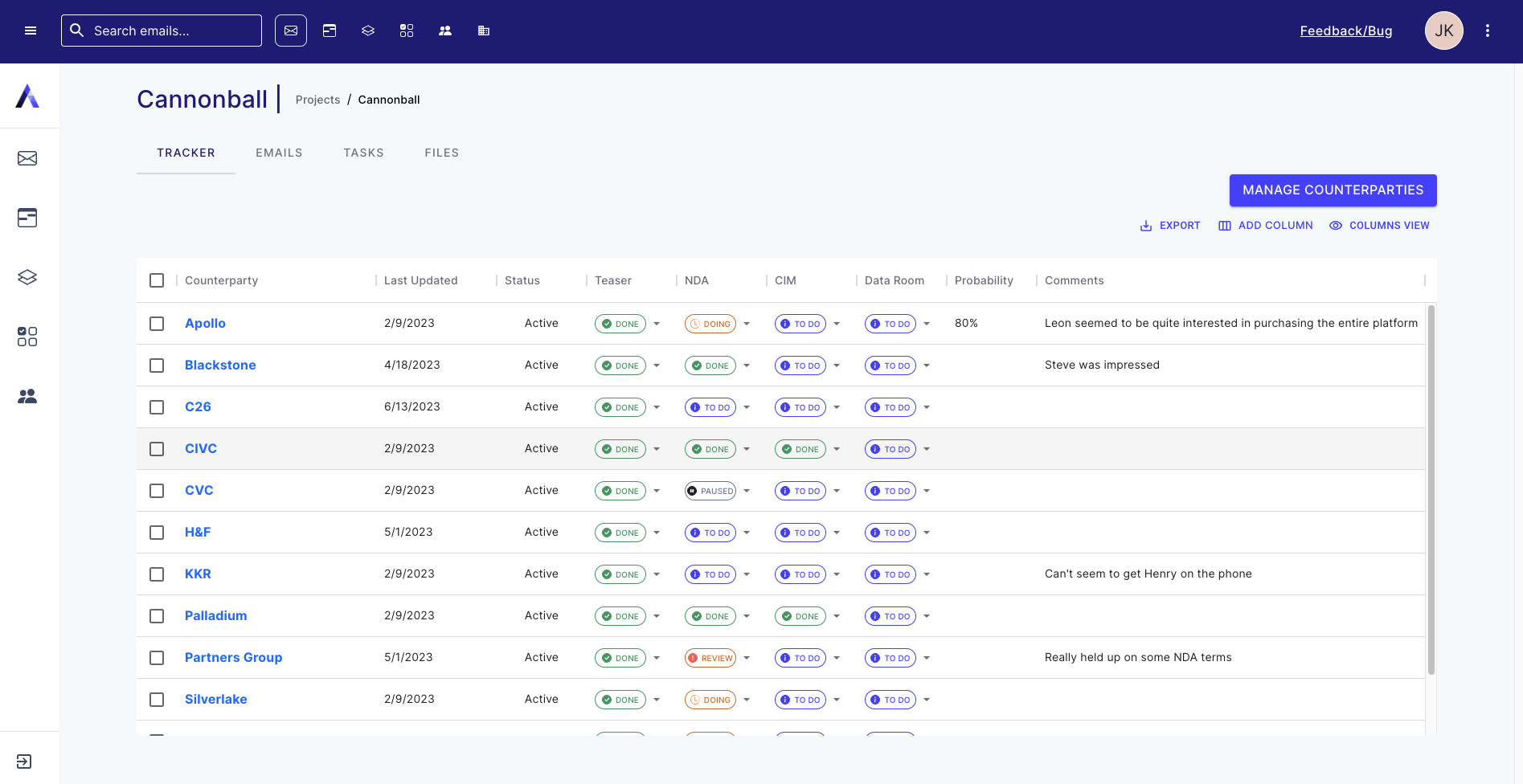Screen dimensions: 1523x784
Task: Focus the Search emails input field
Action: coord(162,31)
